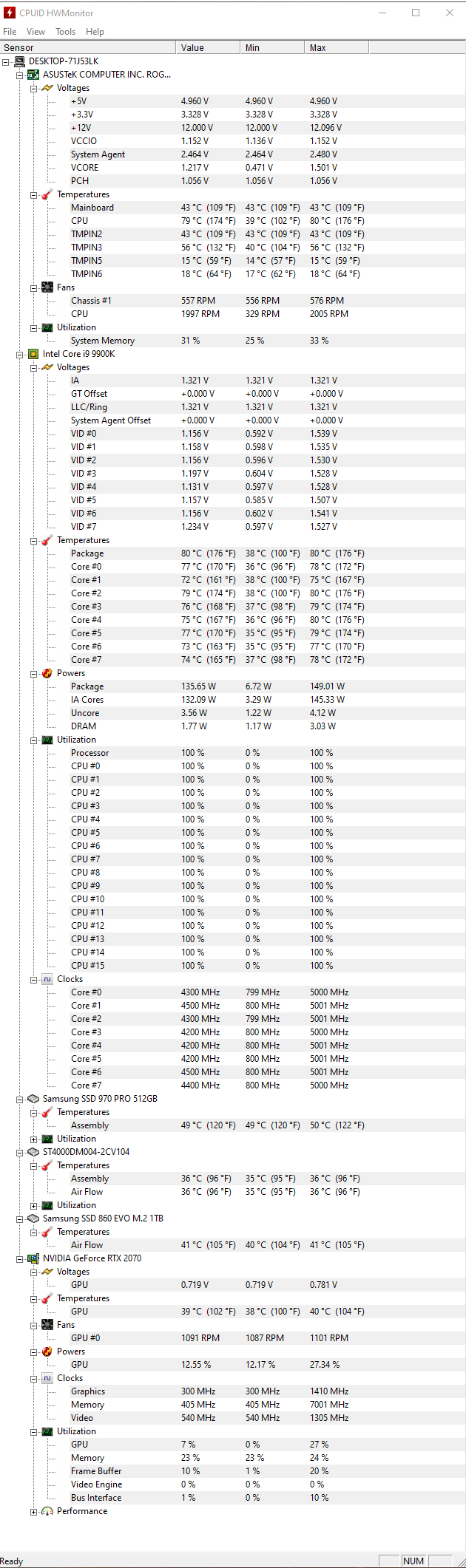Screen dimensions: 466x1568
Task: Click the Max column header
Action: pyautogui.click(x=336, y=47)
